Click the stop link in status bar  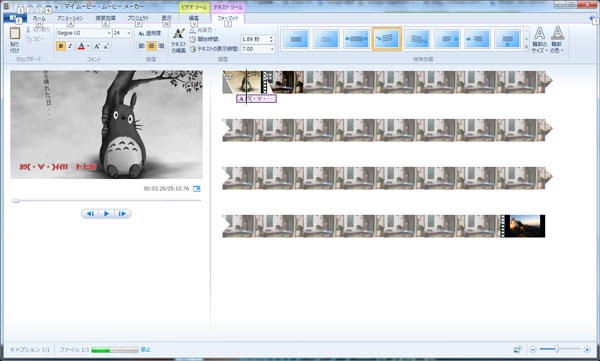145,350
